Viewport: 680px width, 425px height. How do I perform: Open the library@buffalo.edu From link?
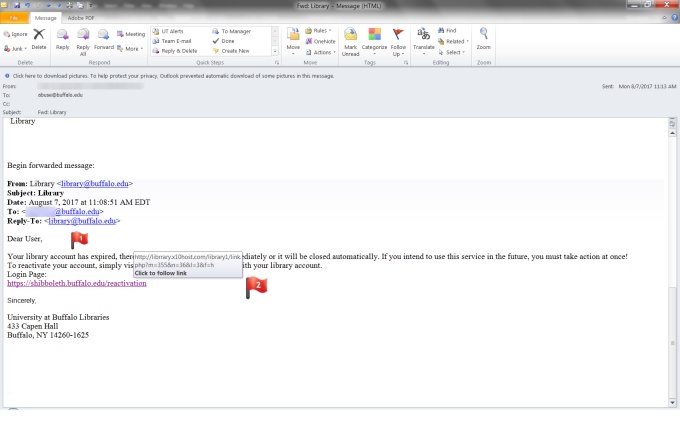[95, 183]
